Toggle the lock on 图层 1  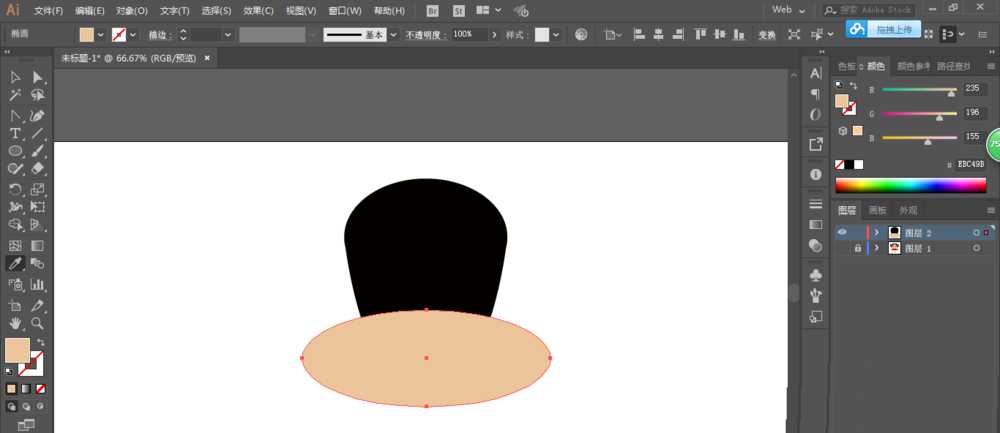857,248
